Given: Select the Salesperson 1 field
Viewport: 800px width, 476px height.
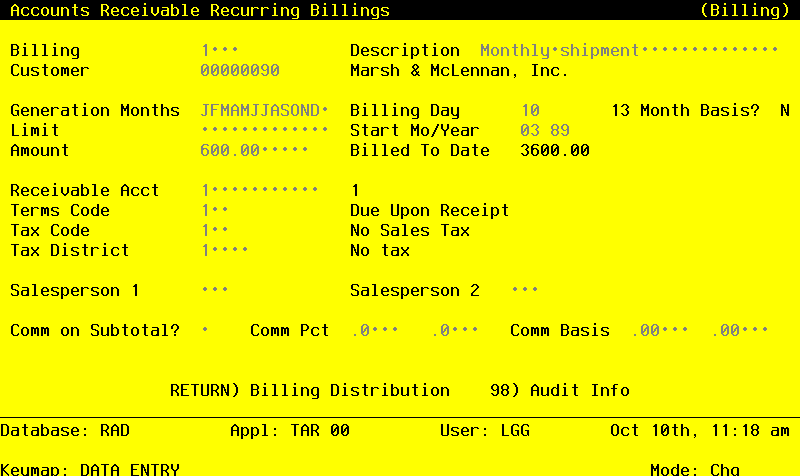Looking at the screenshot, I should click(214, 290).
